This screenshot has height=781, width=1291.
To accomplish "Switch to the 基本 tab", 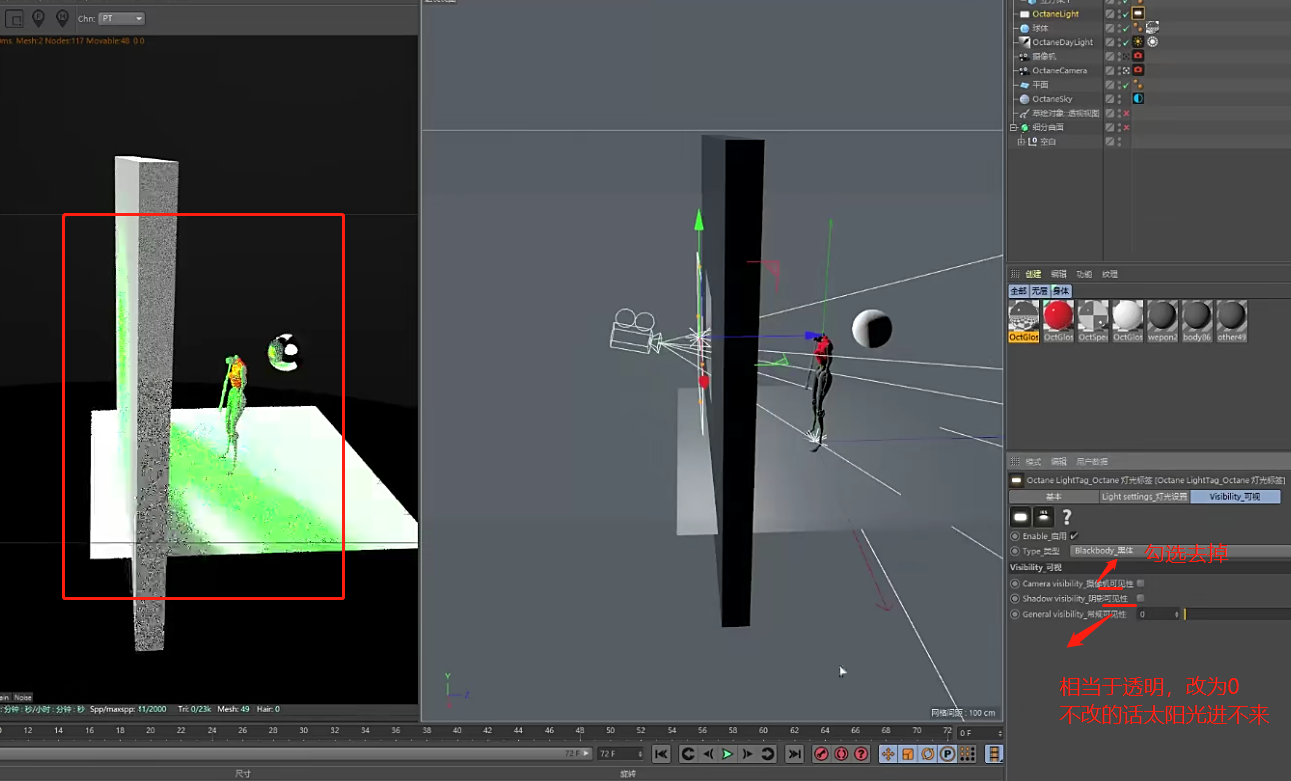I will pyautogui.click(x=1054, y=497).
